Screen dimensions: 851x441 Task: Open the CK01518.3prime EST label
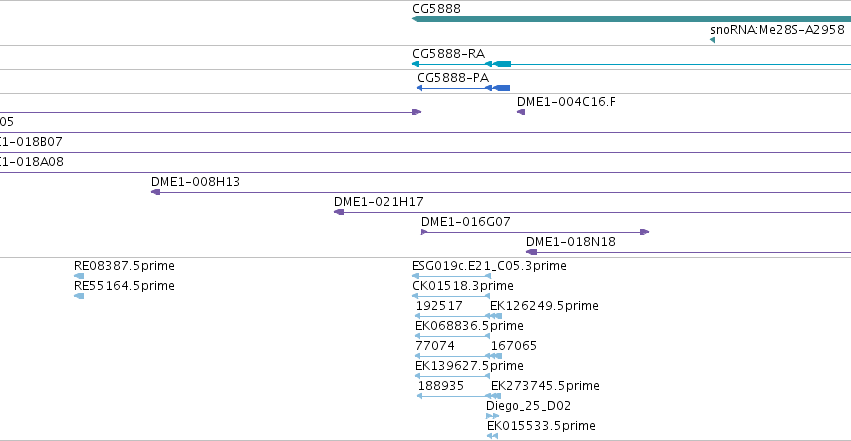[462, 286]
